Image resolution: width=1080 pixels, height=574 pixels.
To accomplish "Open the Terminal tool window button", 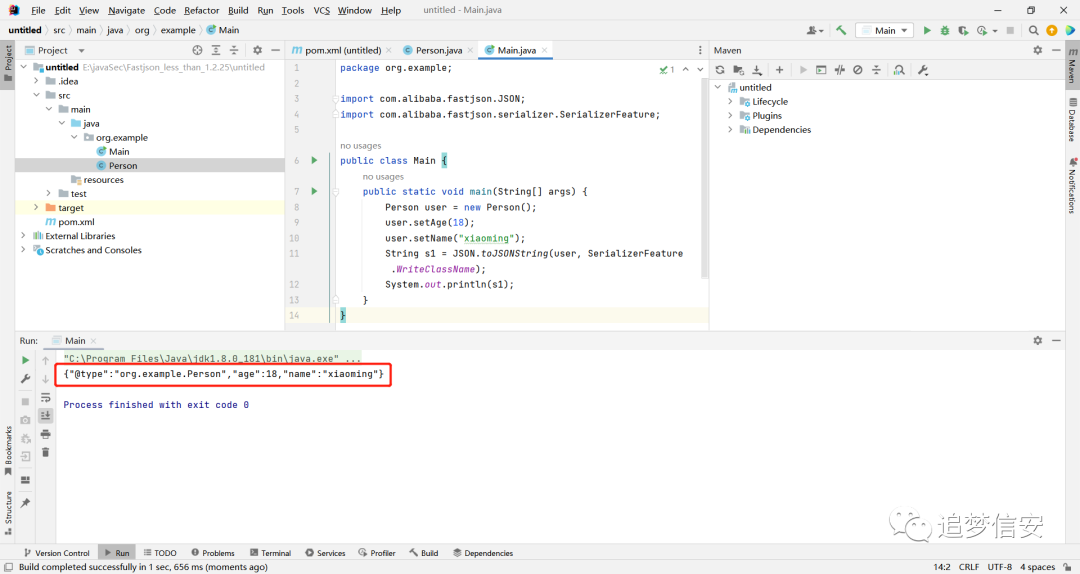I will pyautogui.click(x=271, y=553).
